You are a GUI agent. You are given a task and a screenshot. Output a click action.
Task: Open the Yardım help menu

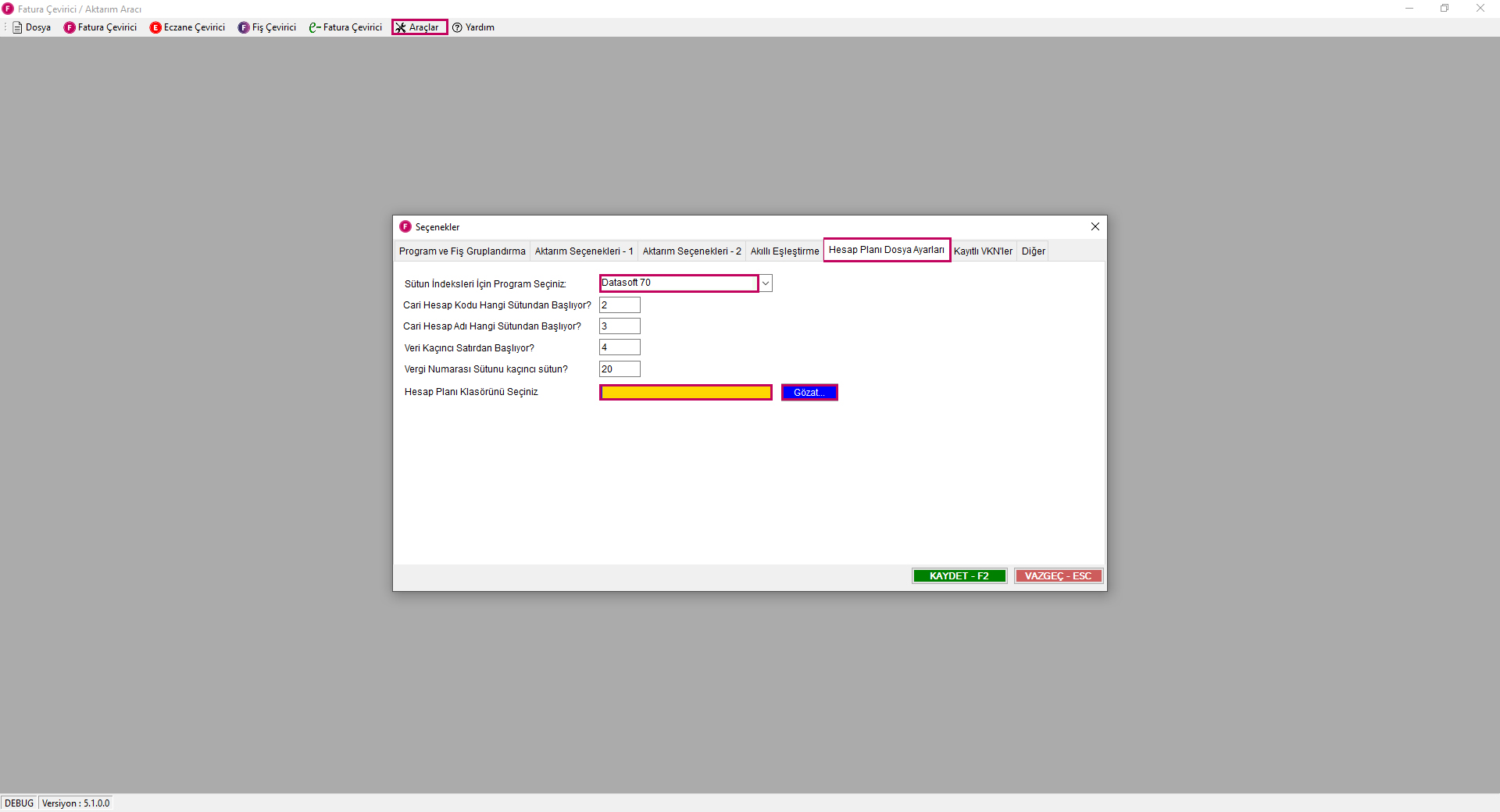[x=473, y=27]
